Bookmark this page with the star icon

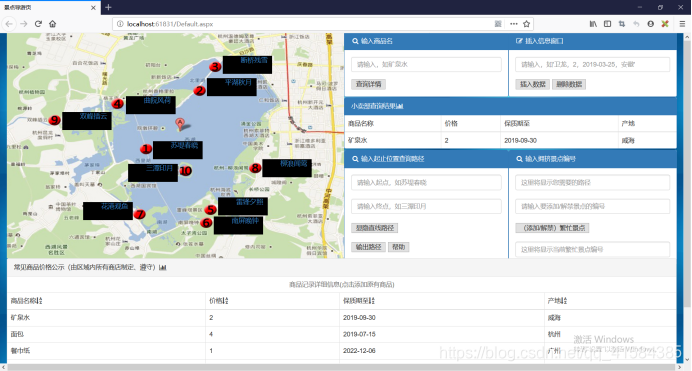click(x=527, y=24)
